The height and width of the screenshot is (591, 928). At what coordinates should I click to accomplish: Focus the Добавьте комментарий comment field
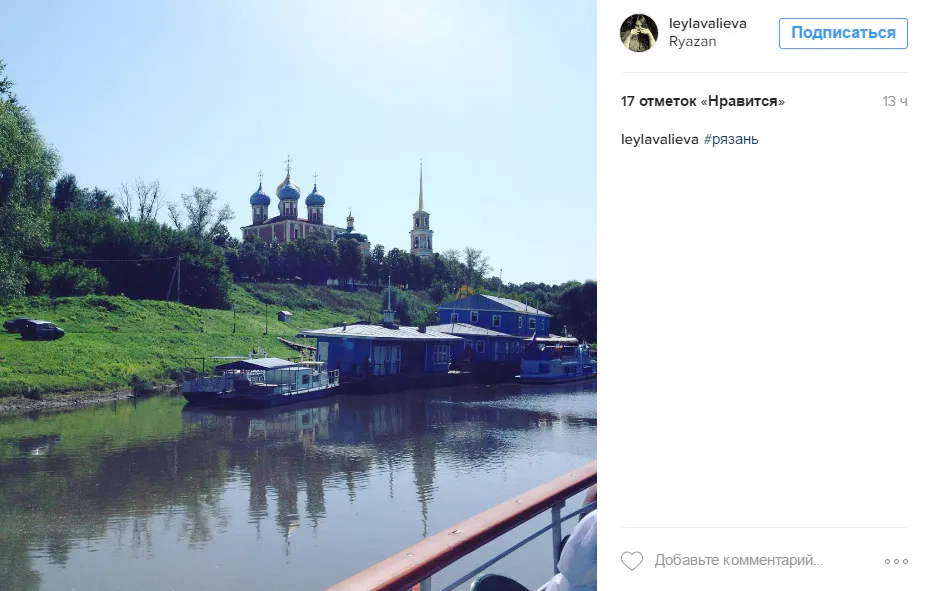coord(739,560)
